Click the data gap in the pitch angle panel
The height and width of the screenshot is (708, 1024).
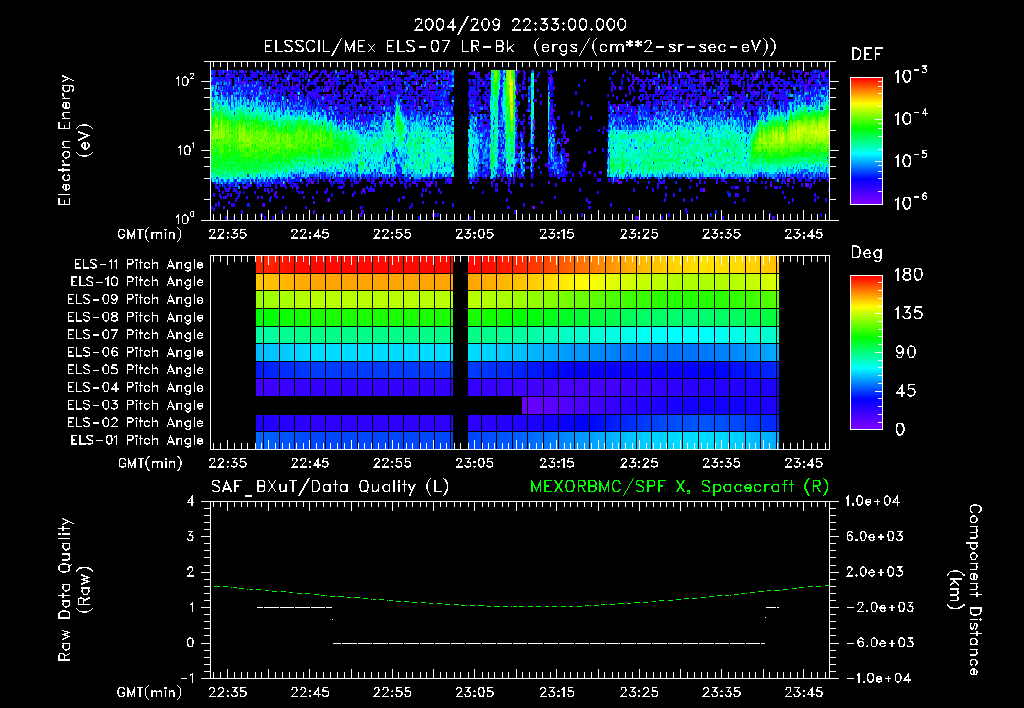(460, 353)
